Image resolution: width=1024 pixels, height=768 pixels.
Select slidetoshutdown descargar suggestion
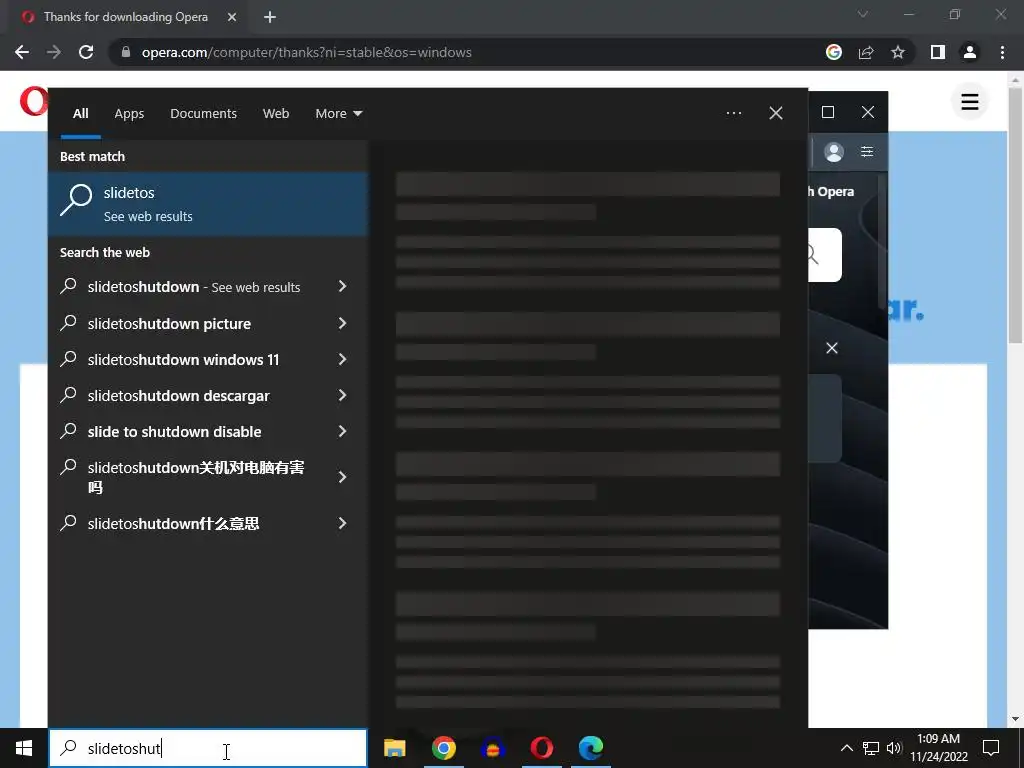pos(178,396)
